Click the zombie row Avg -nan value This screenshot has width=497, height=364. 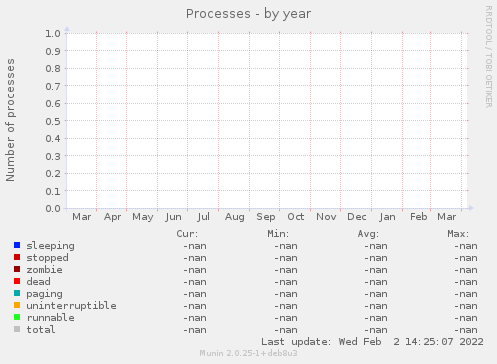[376, 270]
